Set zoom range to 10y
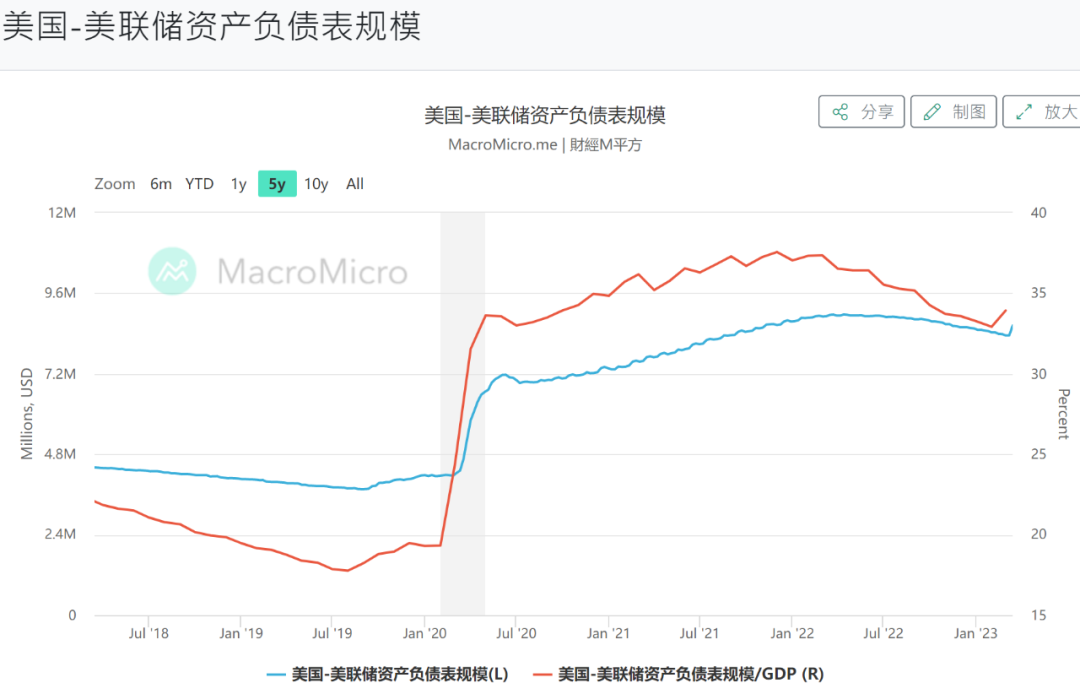Image resolution: width=1080 pixels, height=694 pixels. pos(316,184)
